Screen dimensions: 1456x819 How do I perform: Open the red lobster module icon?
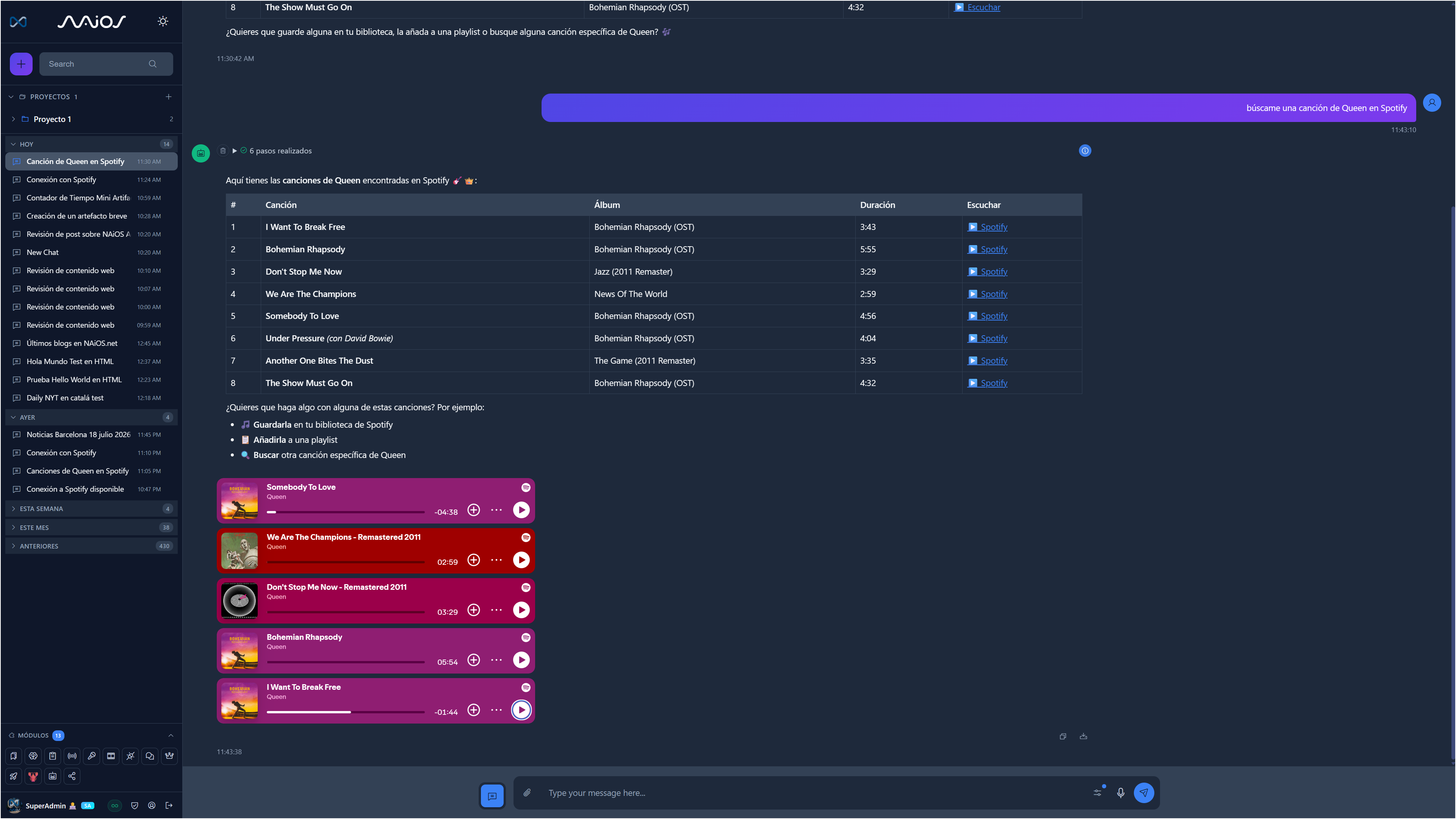(x=33, y=776)
